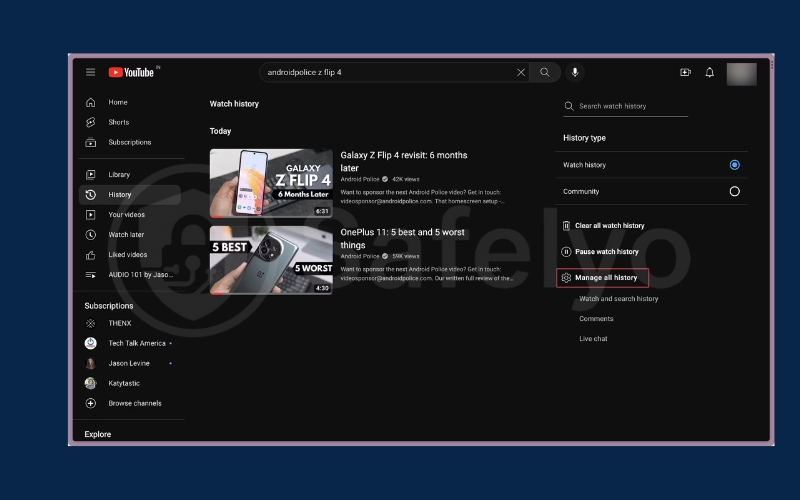
Task: Open Tech Talk America channel avatar
Action: (90, 343)
